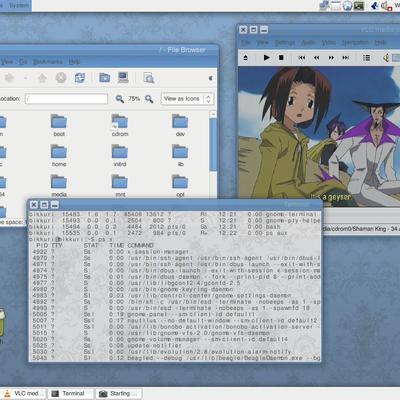Viewport: 400px width, 400px height.
Task: Select the cdrom folder
Action: 120,126
